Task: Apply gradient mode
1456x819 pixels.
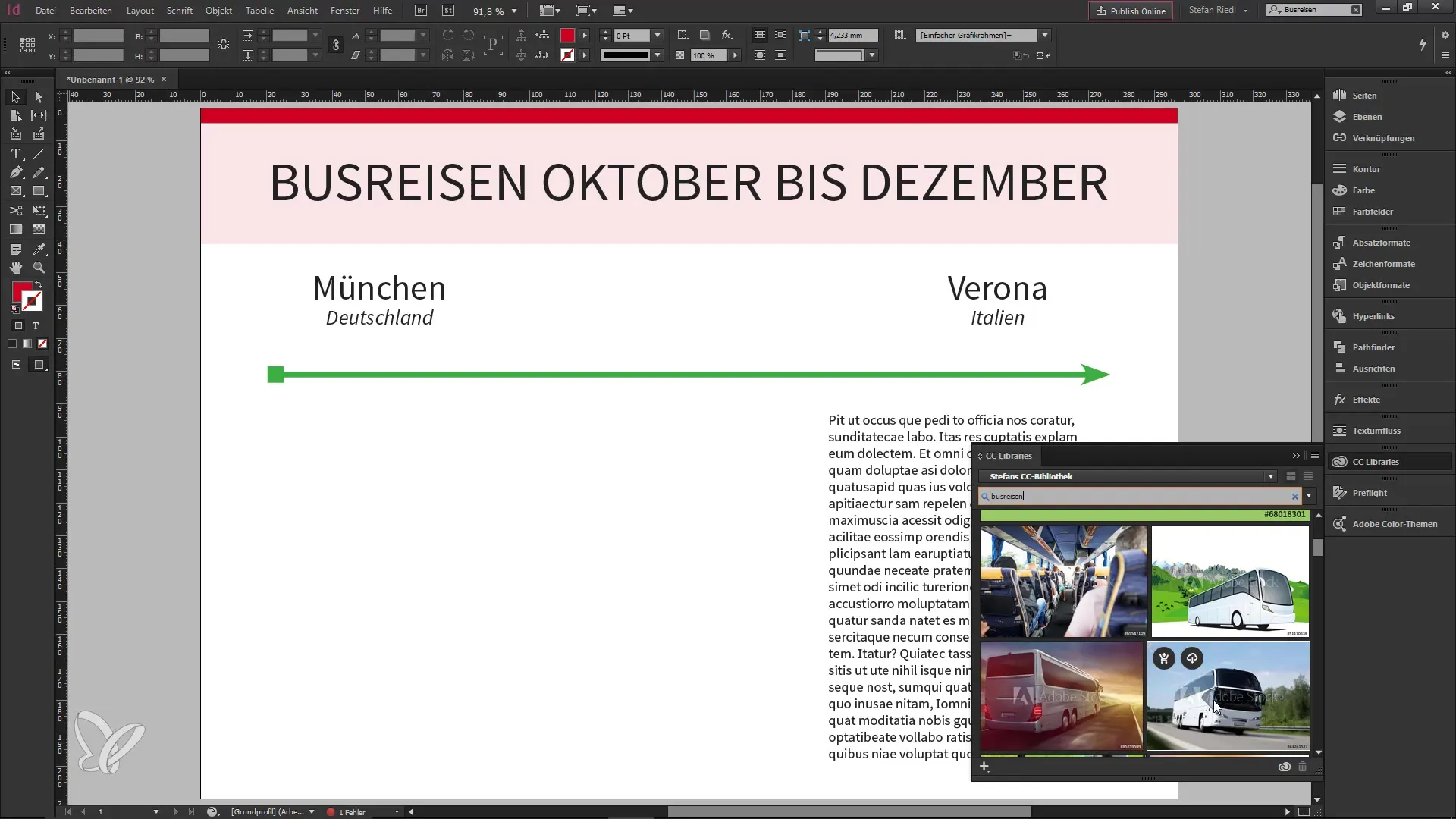Action: click(27, 344)
